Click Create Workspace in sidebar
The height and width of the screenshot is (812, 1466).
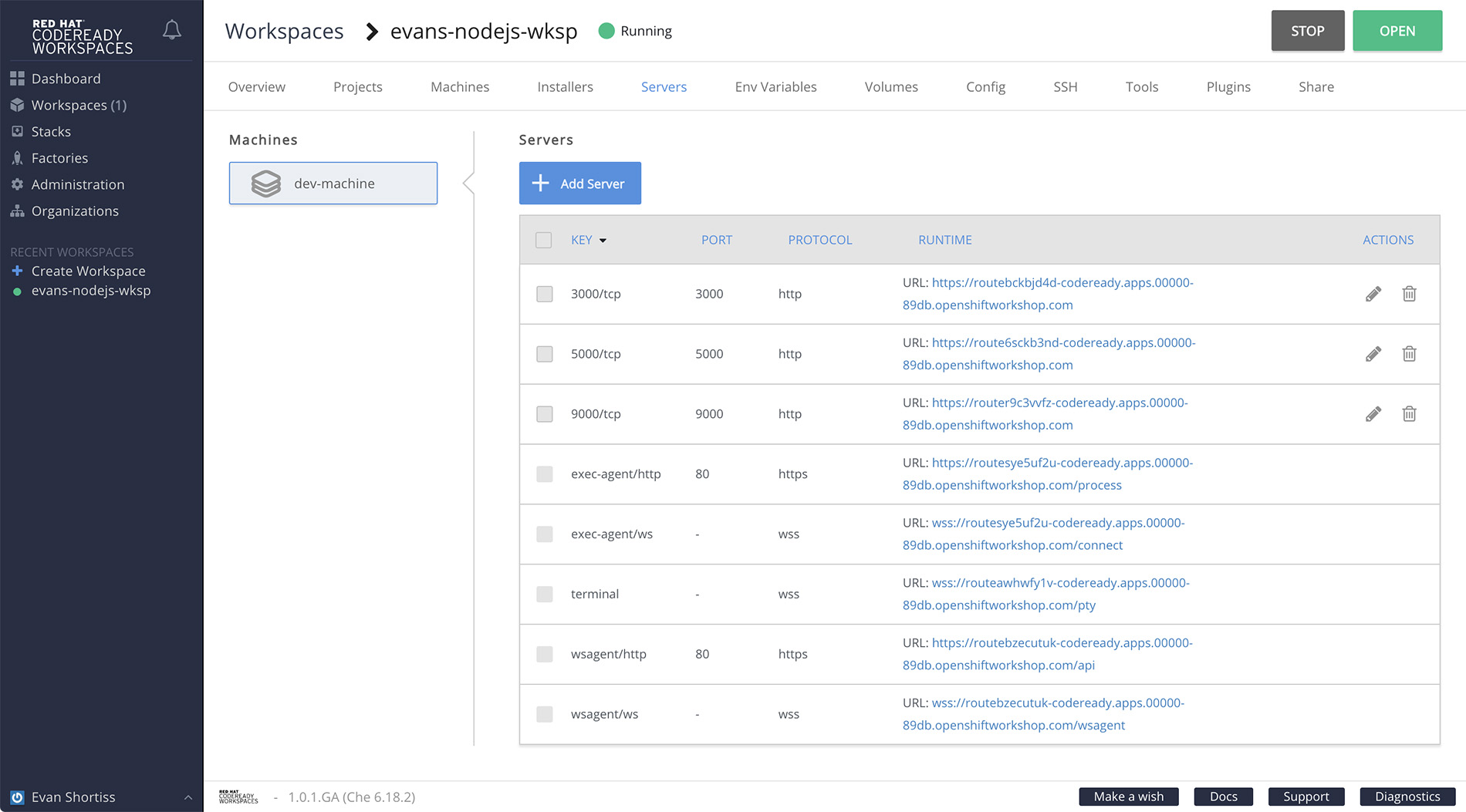click(x=89, y=271)
